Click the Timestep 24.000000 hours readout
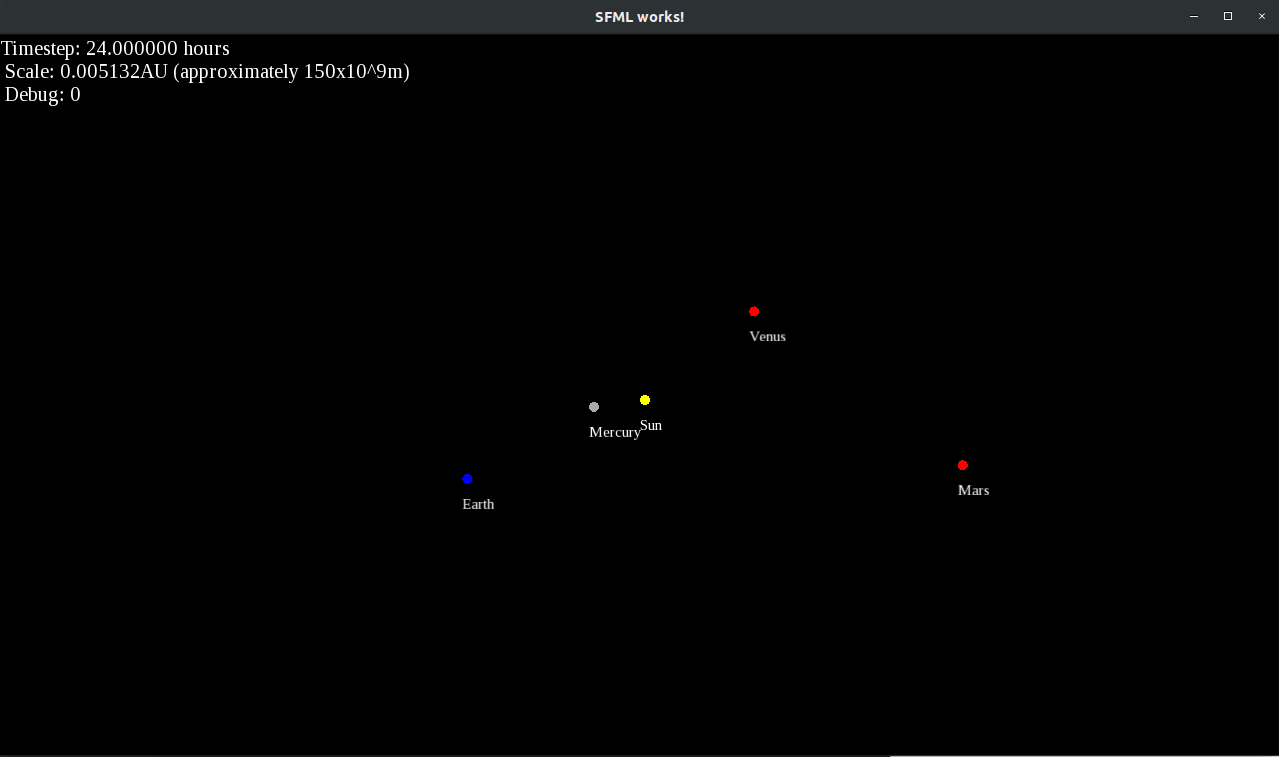 [x=115, y=48]
